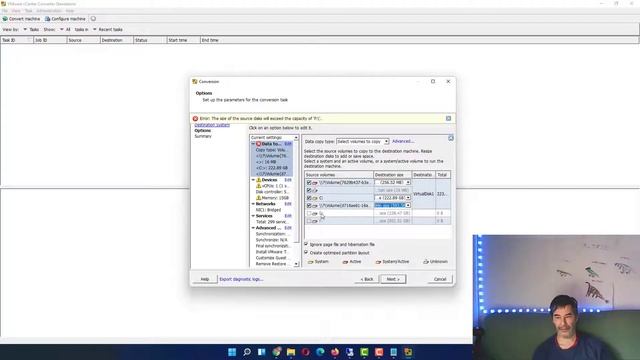Click the up arrow of settings list scrollbar
The image size is (640, 360).
296,138
